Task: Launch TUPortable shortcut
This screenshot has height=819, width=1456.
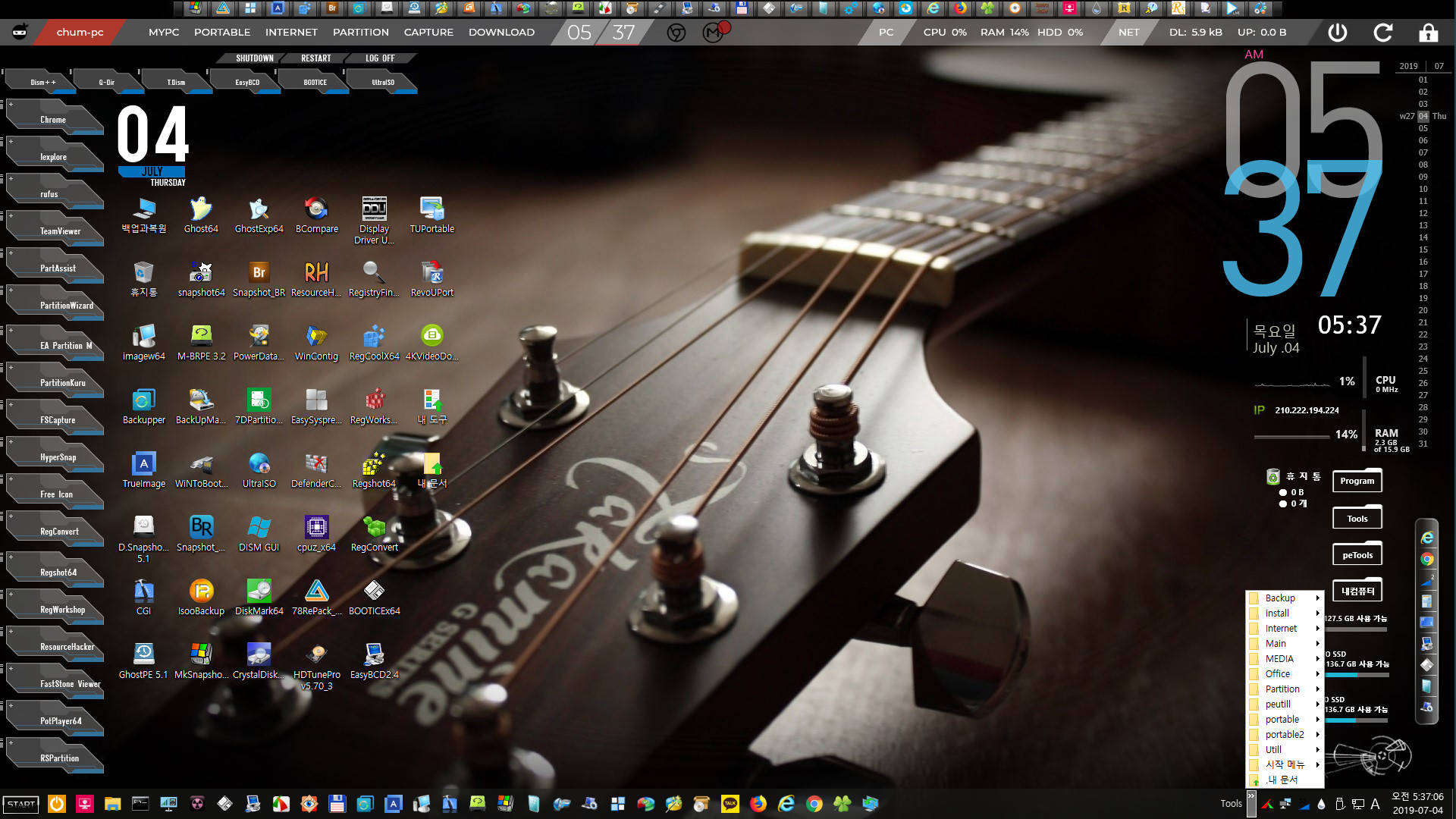Action: [x=431, y=215]
